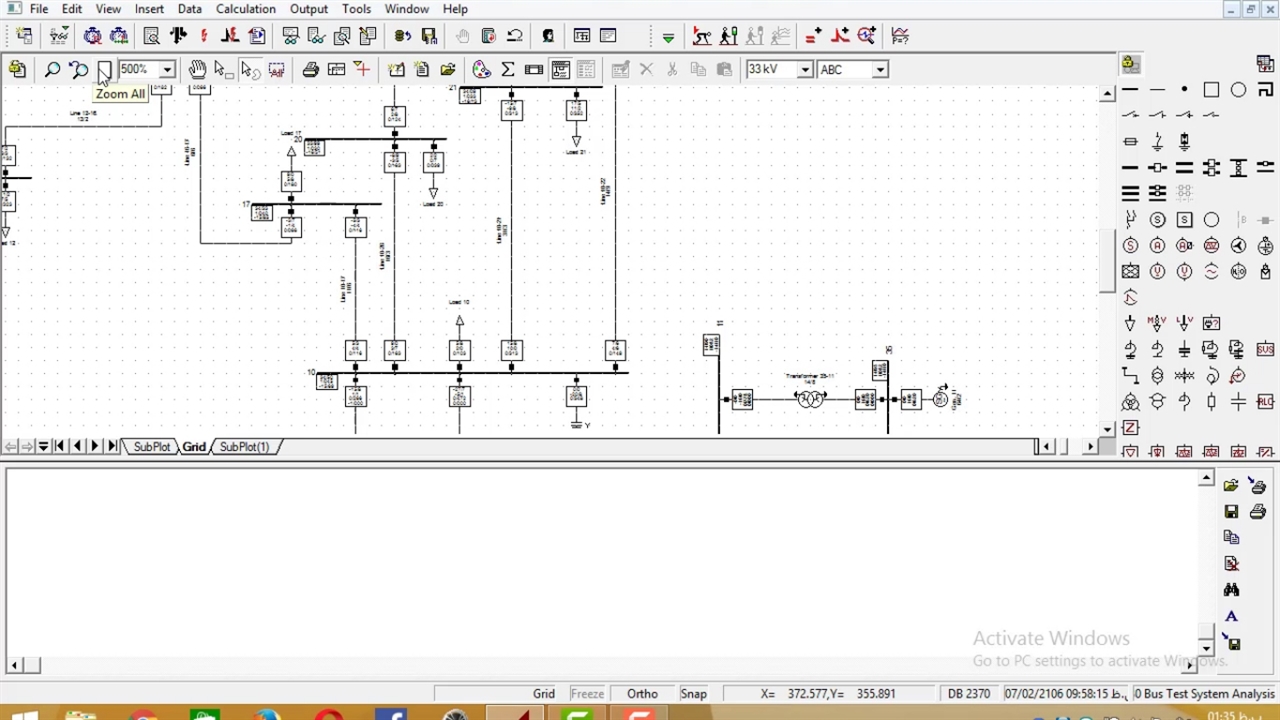Screen dimensions: 1280x720
Task: Toggle Ortho mode in status bar
Action: click(642, 694)
